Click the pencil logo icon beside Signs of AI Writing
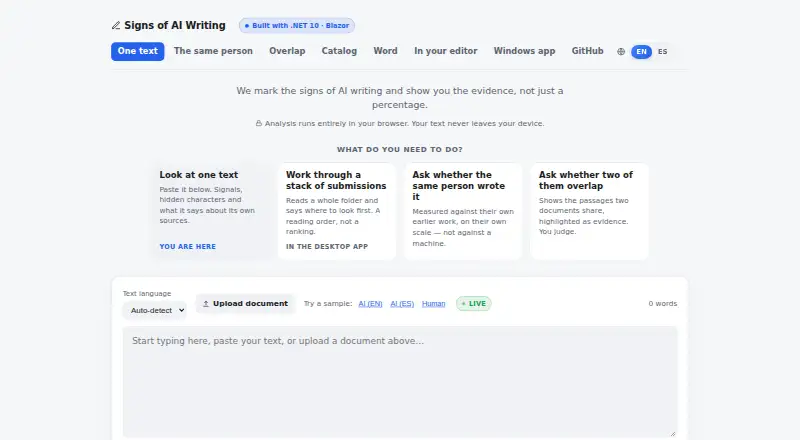Screen dimensions: 800x440 pos(116,26)
